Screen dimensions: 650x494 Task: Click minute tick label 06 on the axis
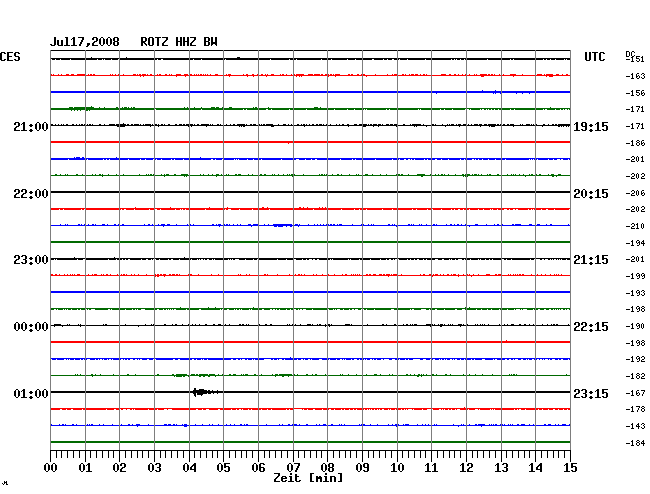[258, 468]
